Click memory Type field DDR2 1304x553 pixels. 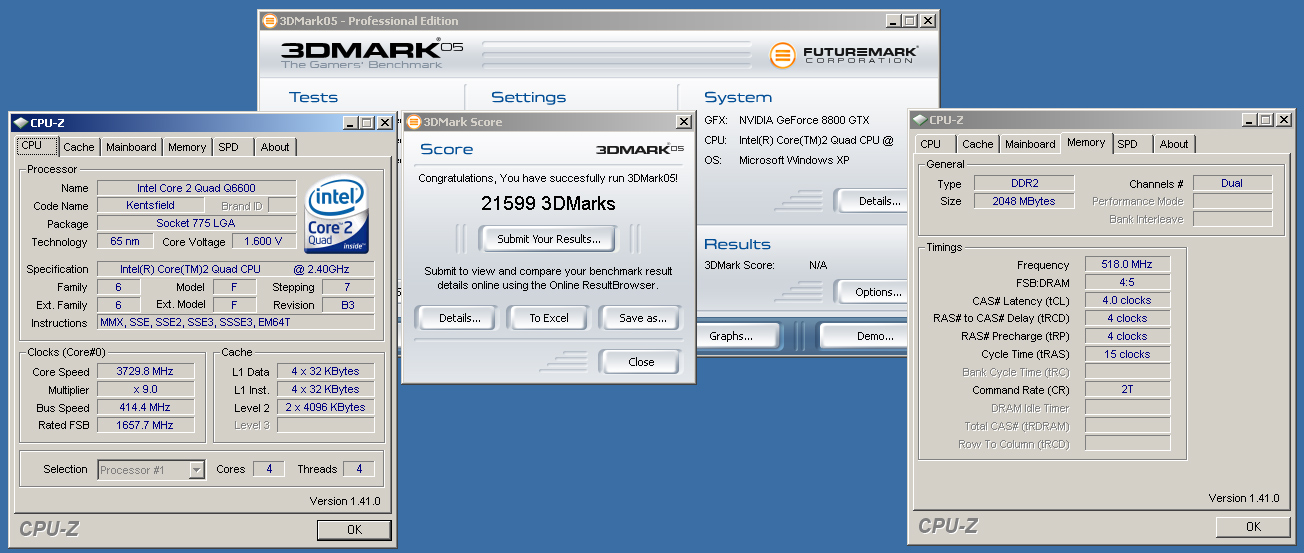coord(1023,184)
